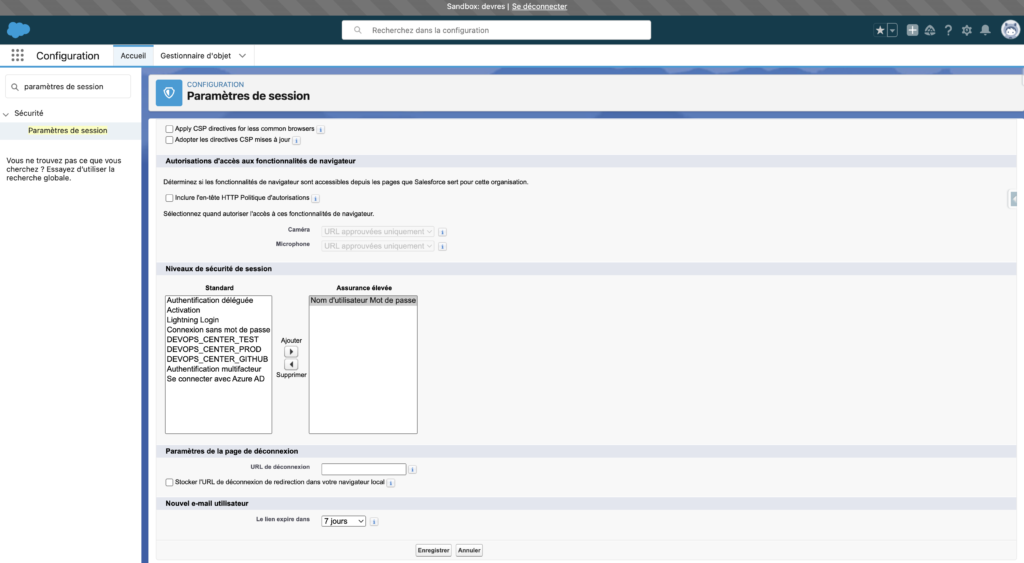Screen dimensions: 1024x563
Task: Open the notifications bell
Action: click(985, 30)
